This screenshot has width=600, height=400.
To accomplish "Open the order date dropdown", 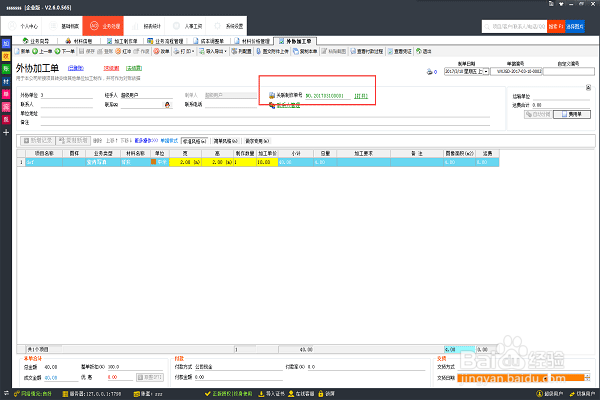I will tap(486, 72).
